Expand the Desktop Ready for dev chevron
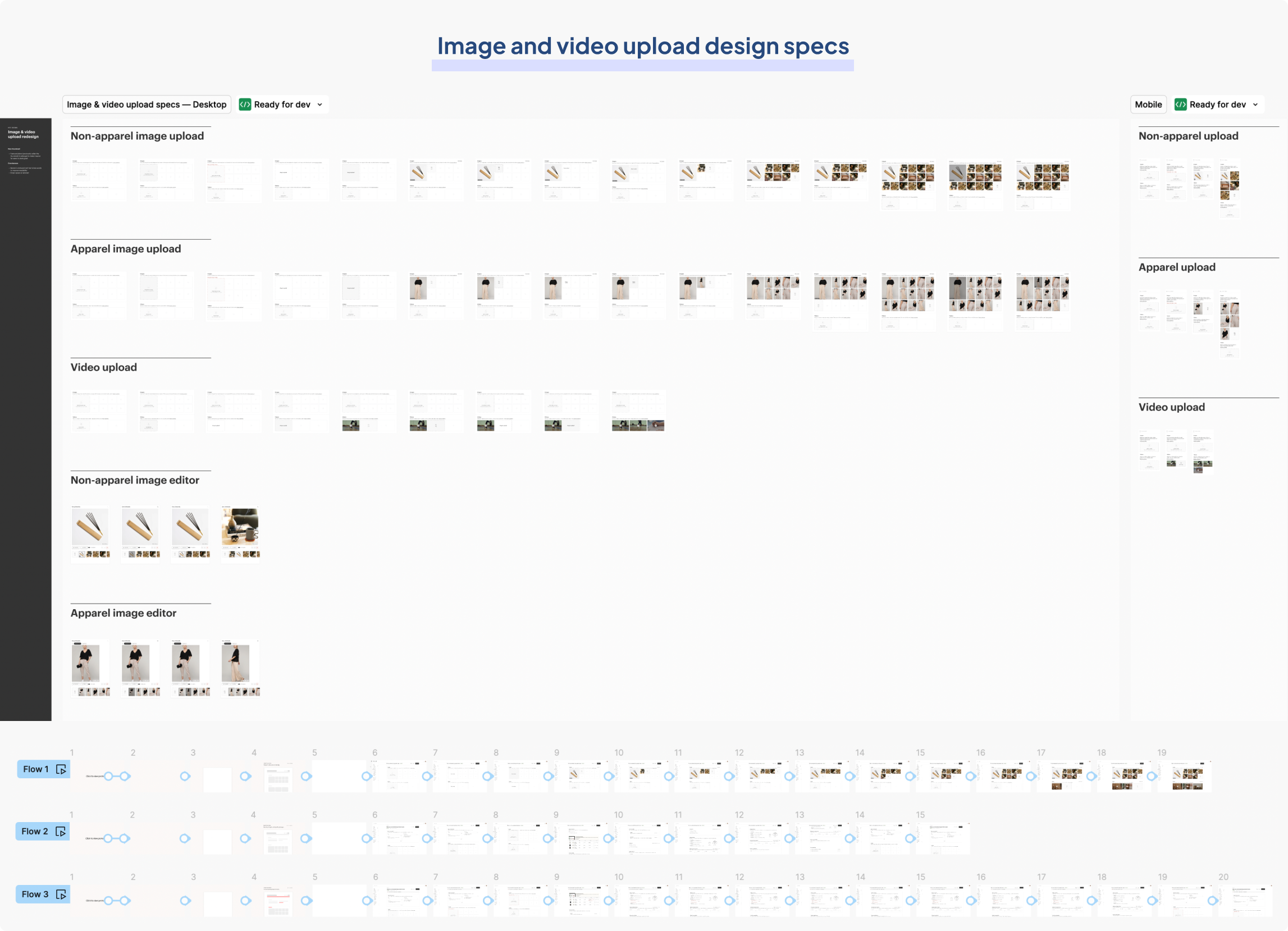 click(319, 104)
